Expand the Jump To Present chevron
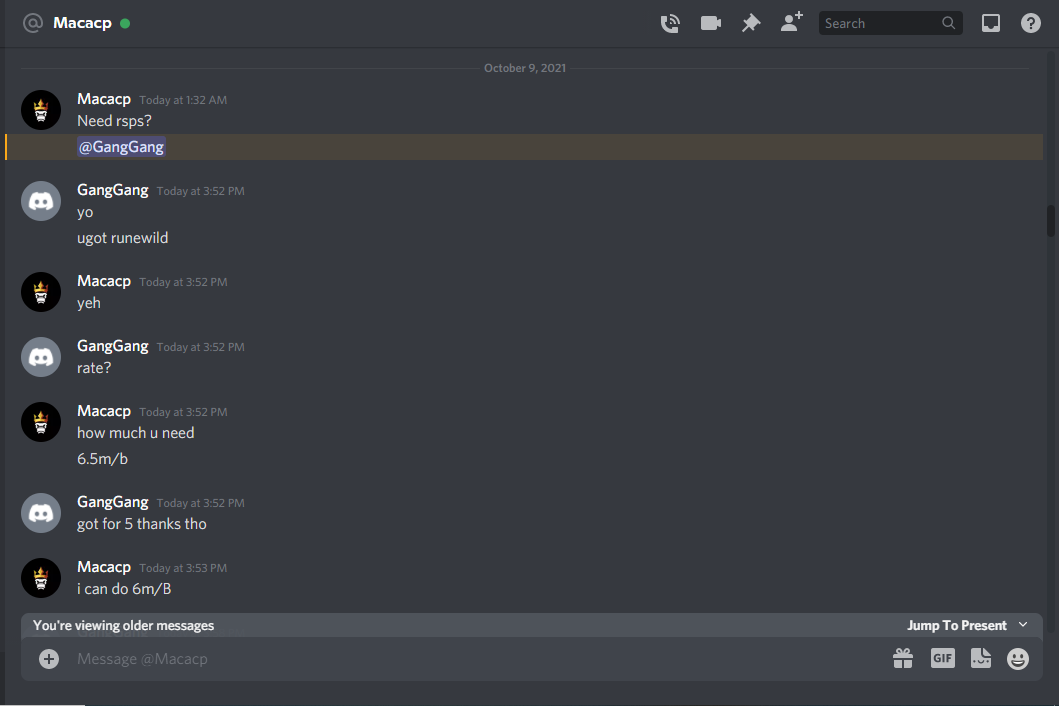The height and width of the screenshot is (706, 1059). coord(1023,625)
